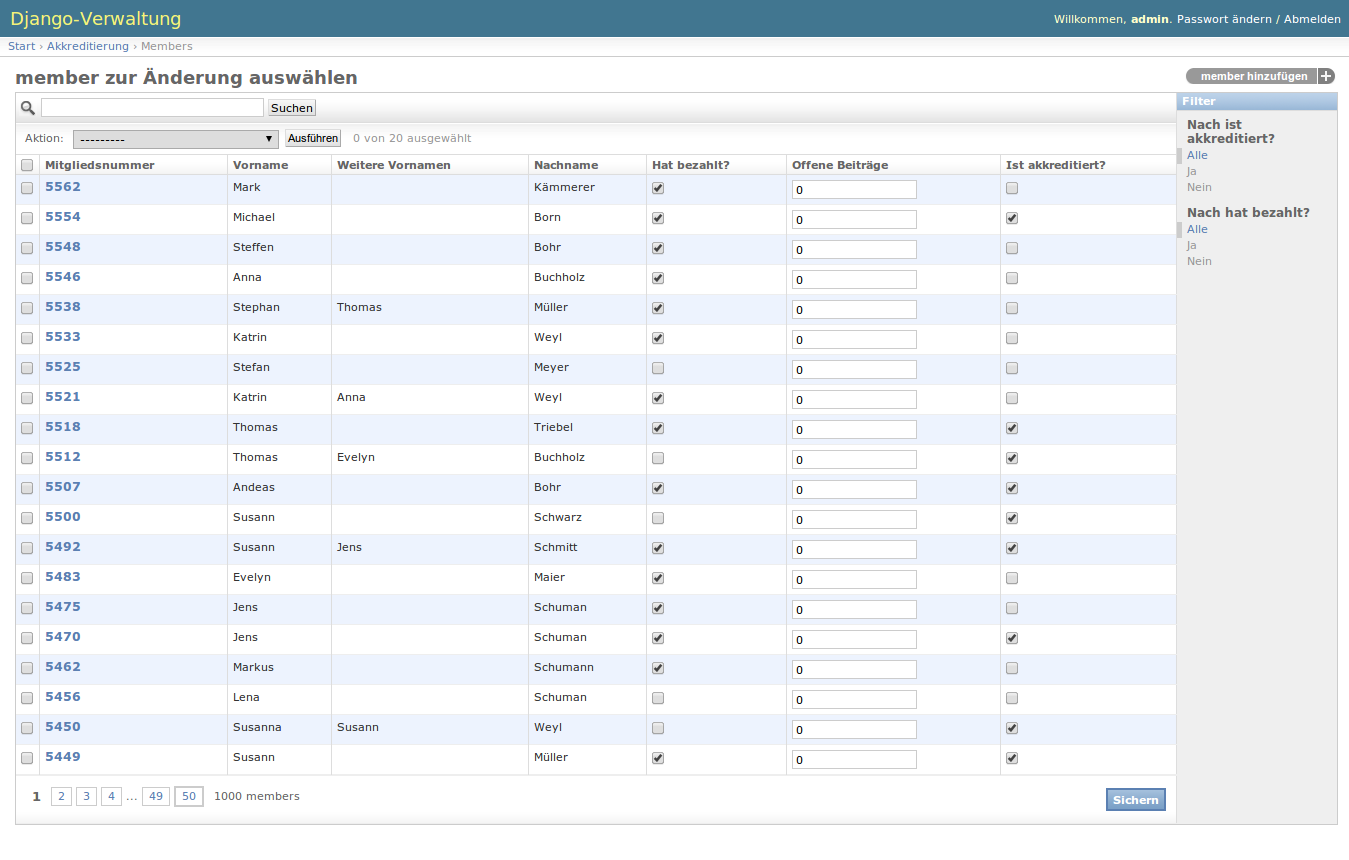Uncheck Ist akkreditiert for member 5518
Image resolution: width=1349 pixels, height=860 pixels.
(x=1012, y=428)
